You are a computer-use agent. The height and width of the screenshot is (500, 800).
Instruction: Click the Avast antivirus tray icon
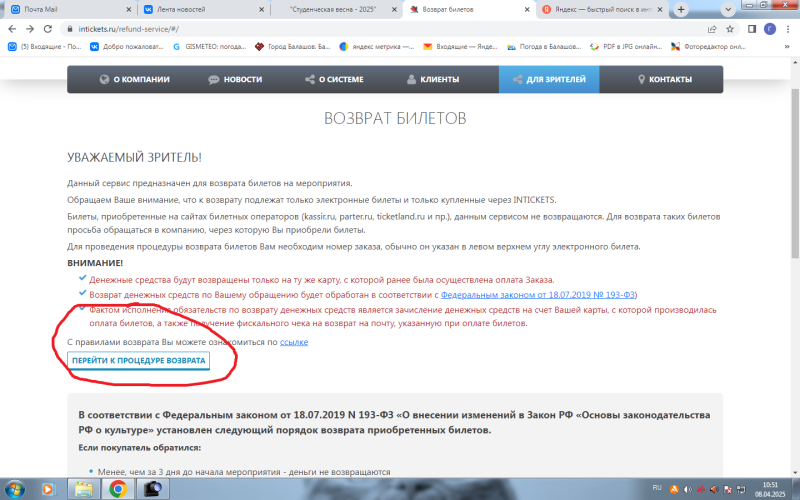tap(674, 489)
